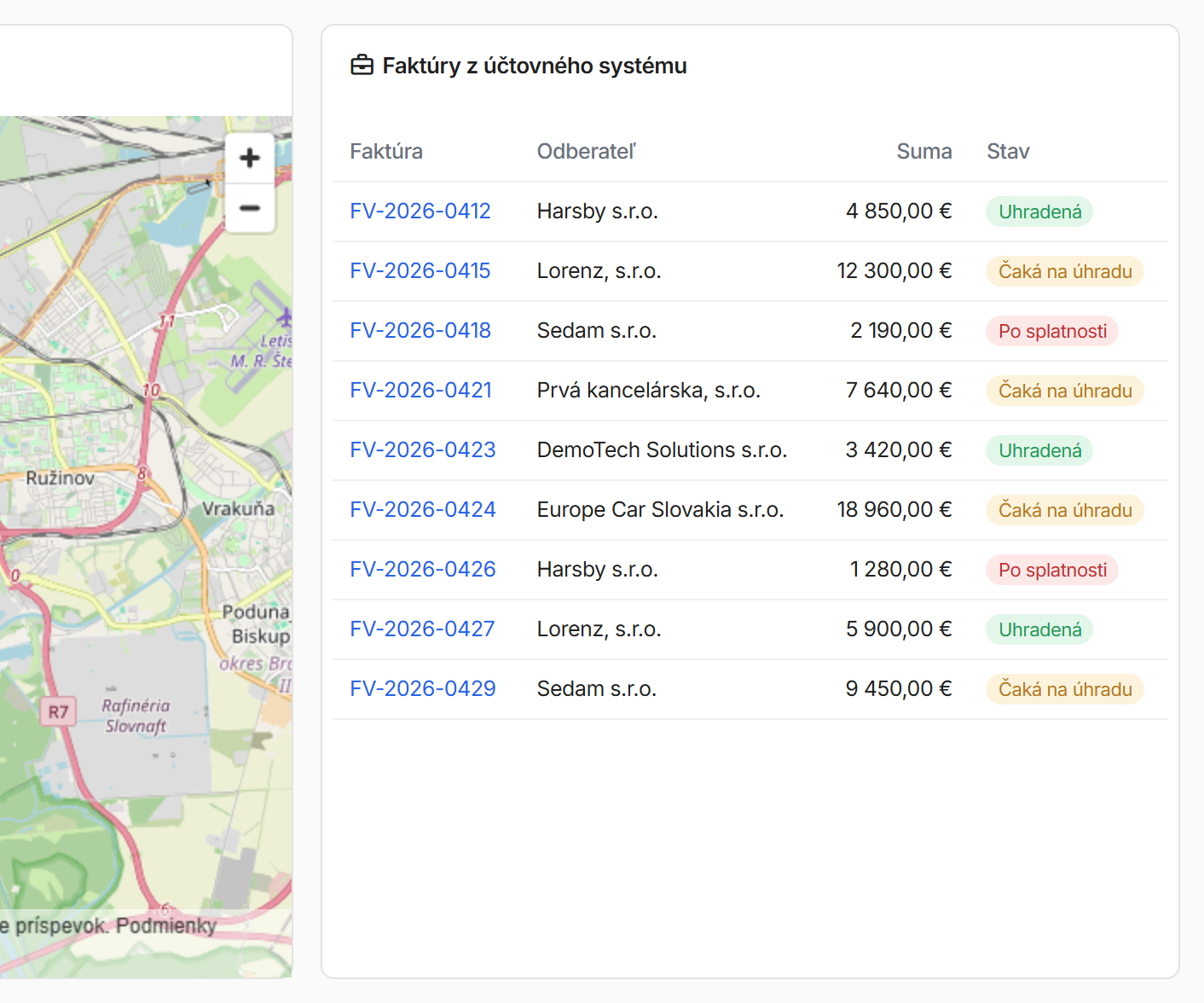This screenshot has width=1204, height=1003.
Task: Click the Podmienky link on the map
Action: pyautogui.click(x=166, y=925)
